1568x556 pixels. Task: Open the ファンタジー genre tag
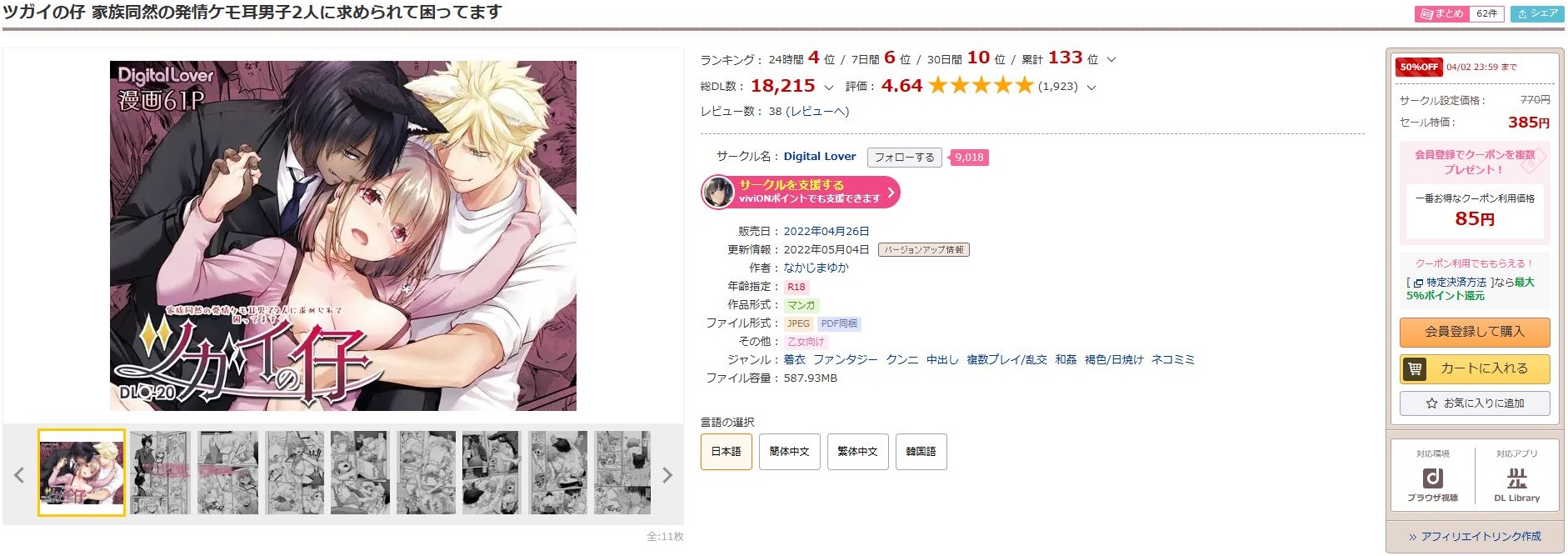coord(846,359)
